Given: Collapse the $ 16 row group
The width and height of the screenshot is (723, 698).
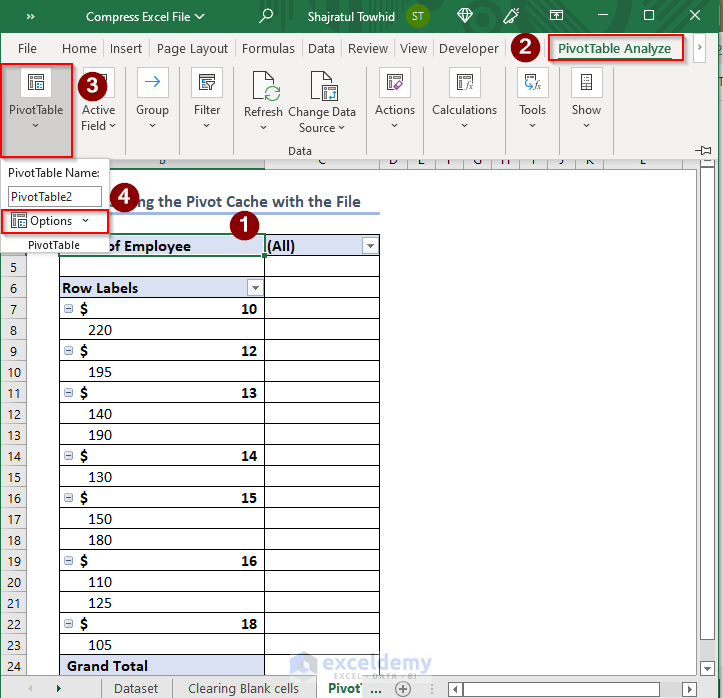Looking at the screenshot, I should click(x=68, y=561).
